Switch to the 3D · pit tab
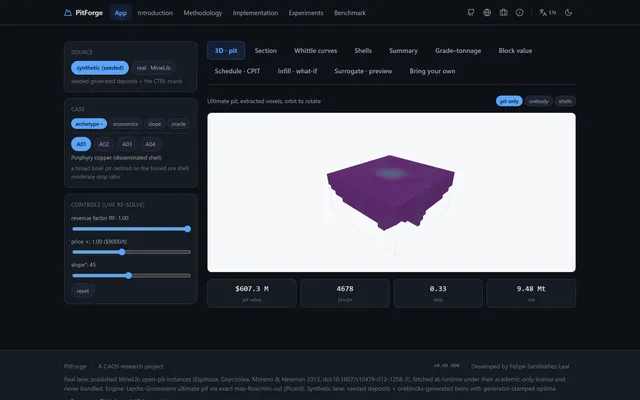640x400 pixels. click(226, 51)
